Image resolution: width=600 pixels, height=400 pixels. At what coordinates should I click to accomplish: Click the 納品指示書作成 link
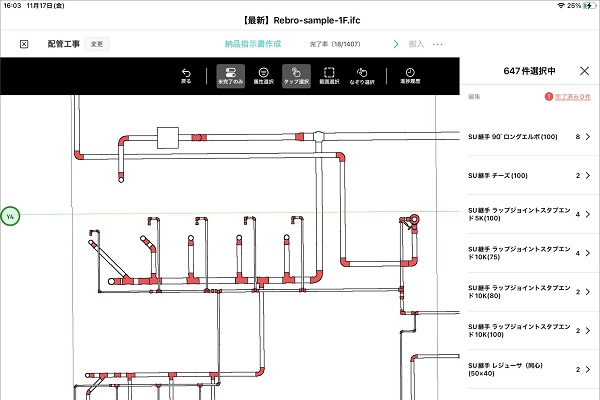tap(252, 44)
